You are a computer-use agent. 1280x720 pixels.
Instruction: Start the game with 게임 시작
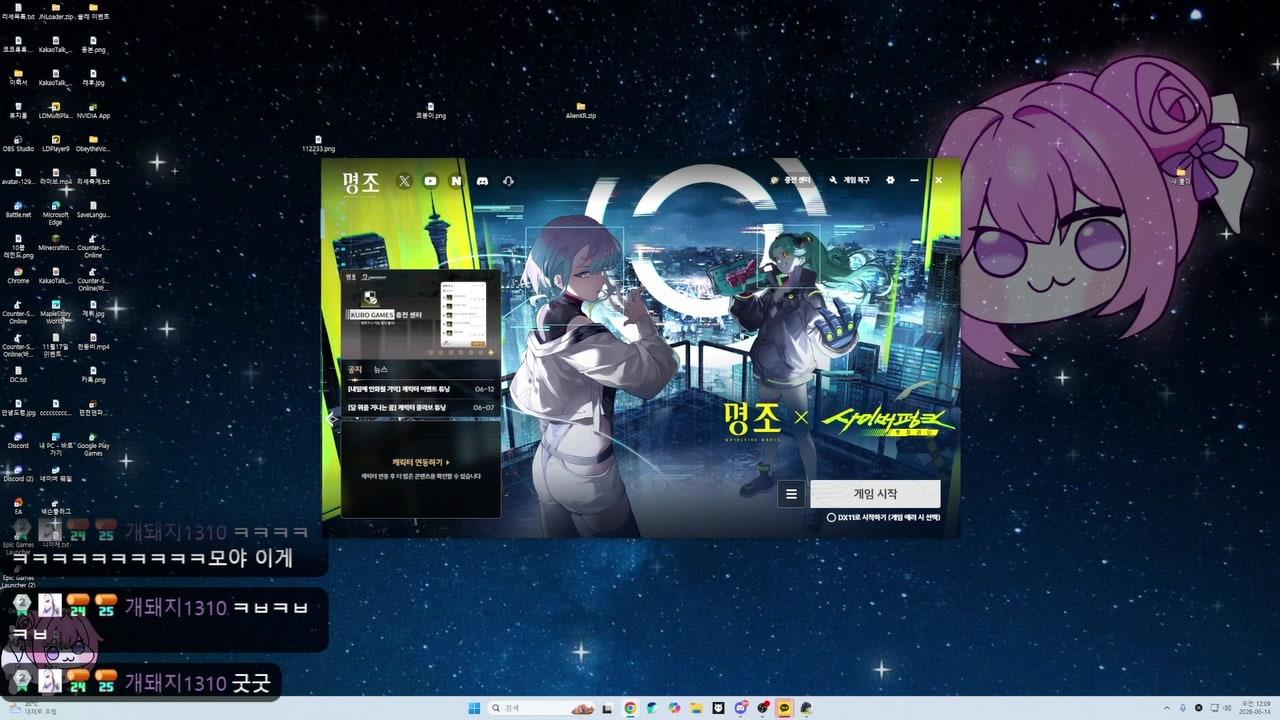coord(875,493)
